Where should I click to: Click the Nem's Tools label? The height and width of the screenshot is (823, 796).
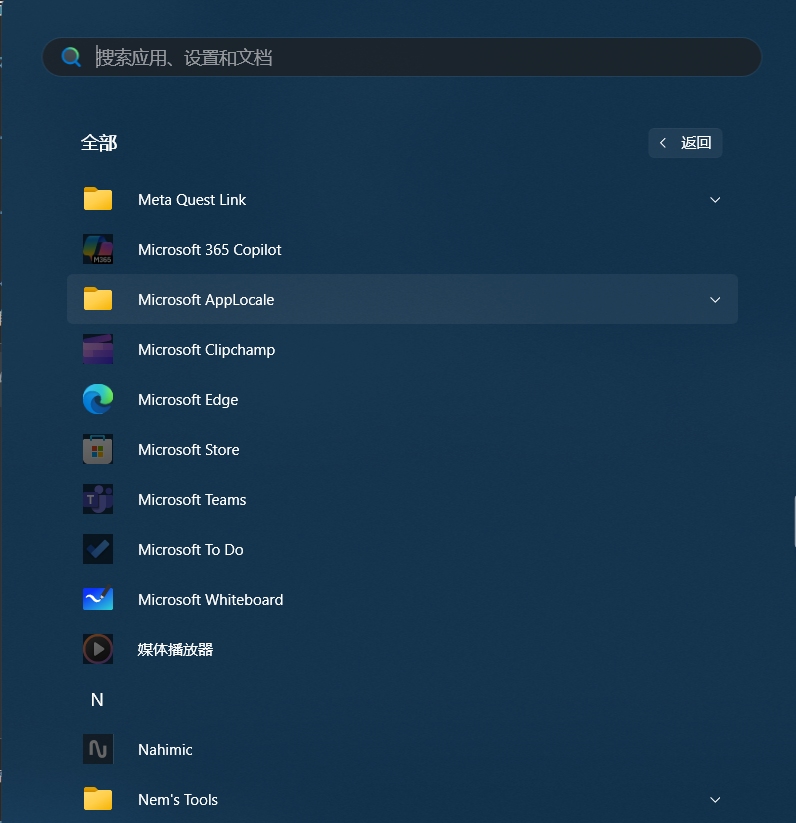(177, 800)
